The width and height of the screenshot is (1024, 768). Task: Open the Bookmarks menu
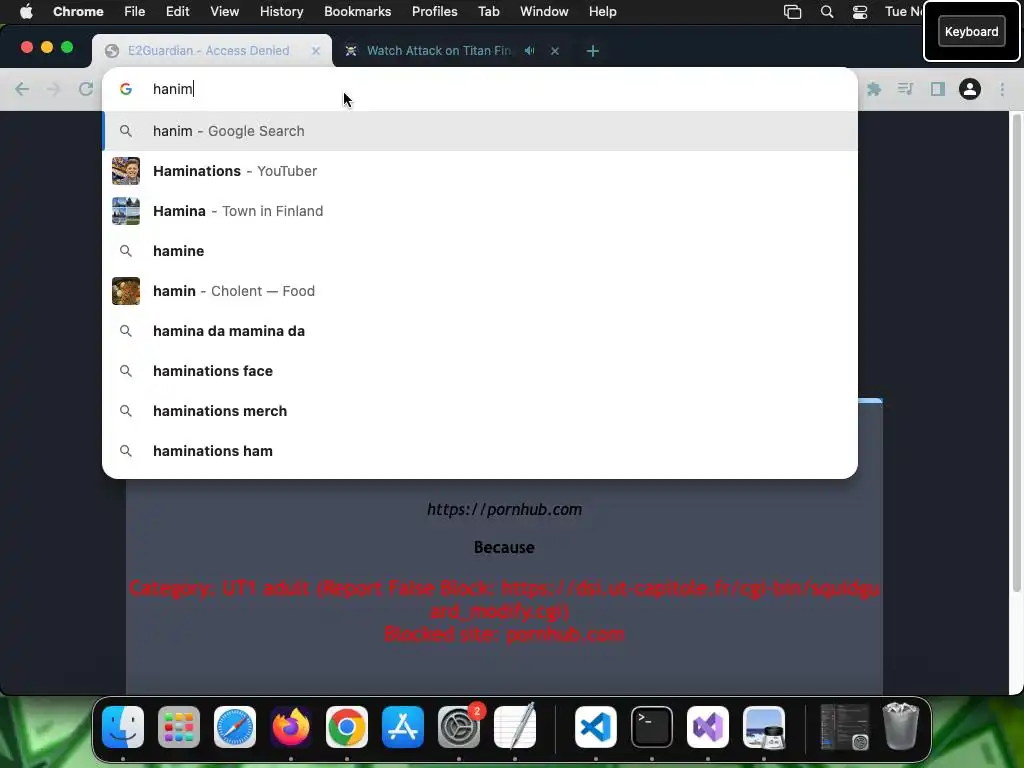(357, 12)
